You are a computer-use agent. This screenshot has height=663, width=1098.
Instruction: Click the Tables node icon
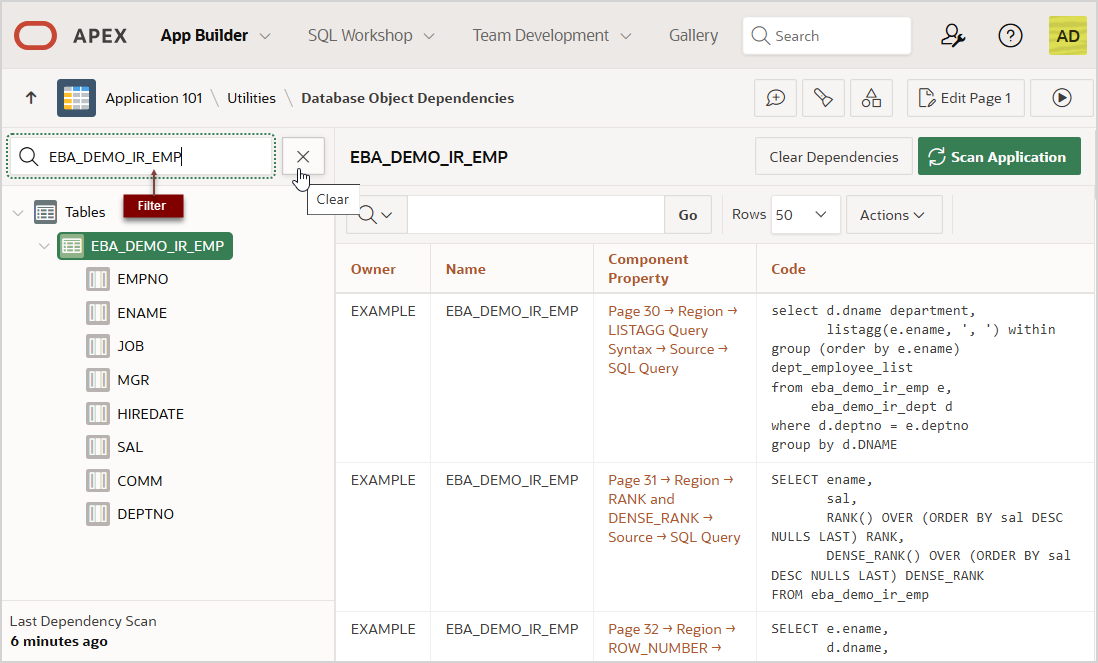pos(46,212)
